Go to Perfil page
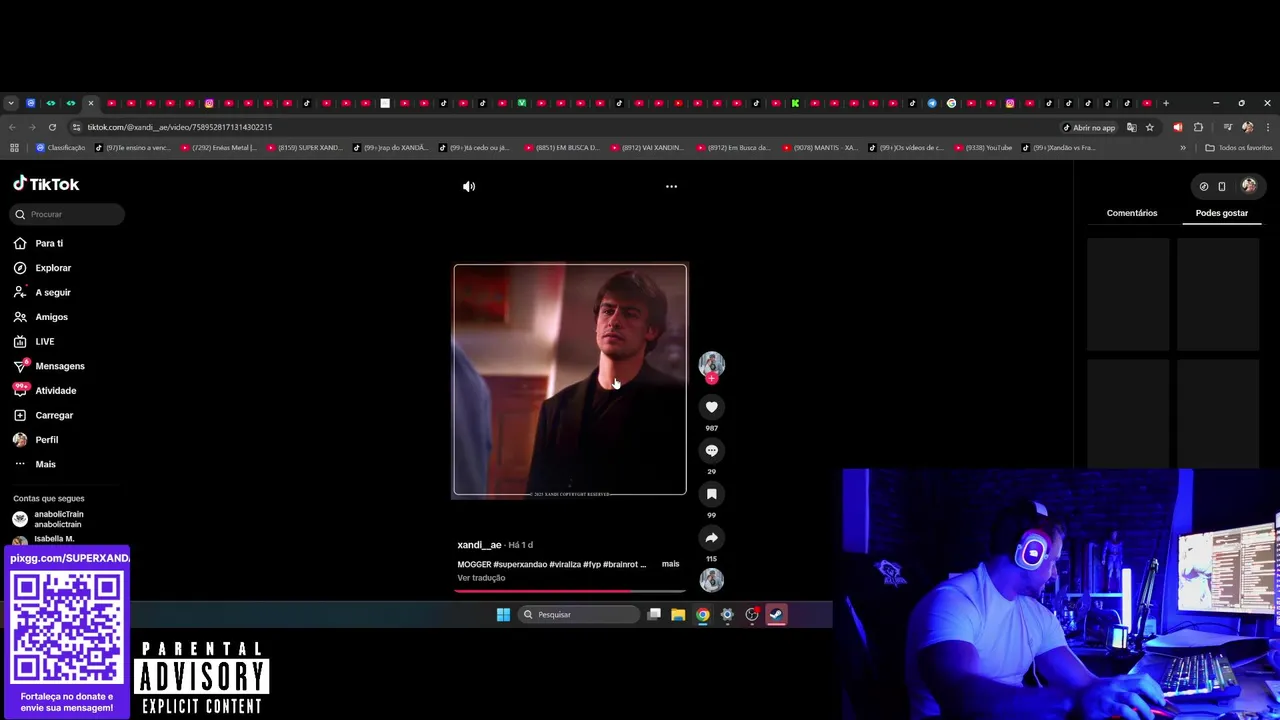Image resolution: width=1280 pixels, height=720 pixels. pyautogui.click(x=46, y=439)
